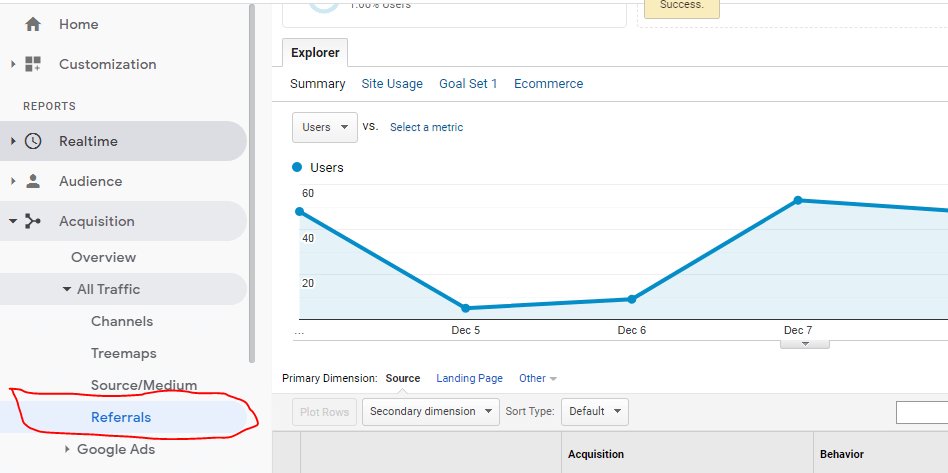The height and width of the screenshot is (473, 948).
Task: Collapse the All Traffic section
Action: (x=66, y=289)
